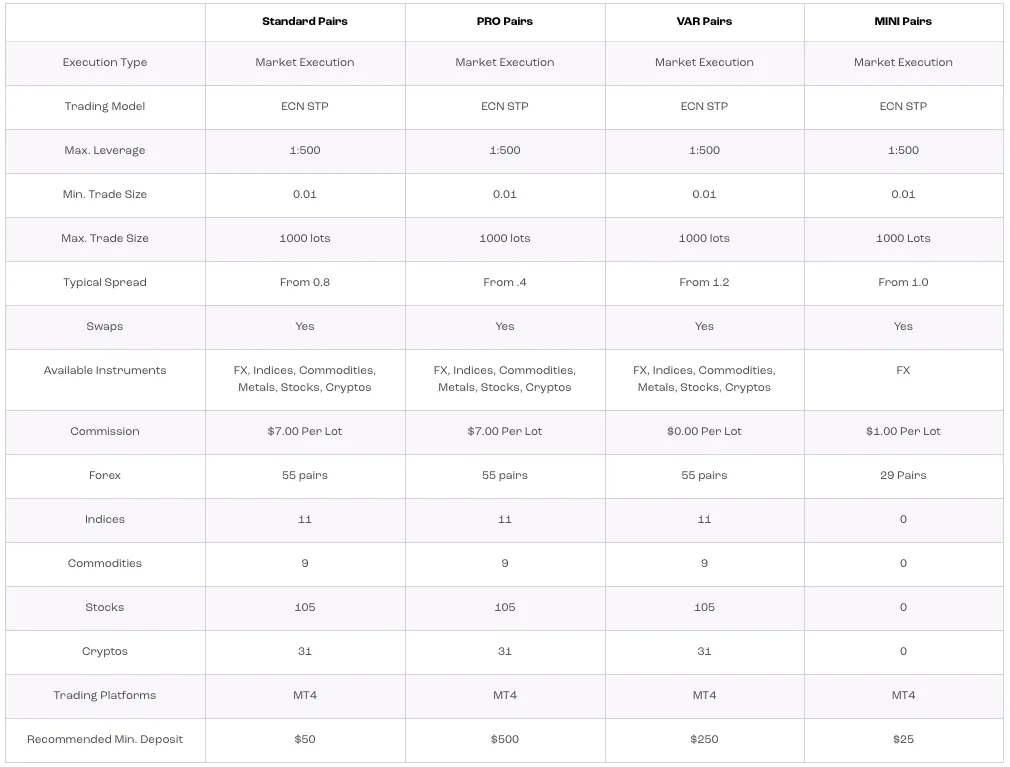Select the MINI Pairs $25 deposit cell

coord(902,739)
